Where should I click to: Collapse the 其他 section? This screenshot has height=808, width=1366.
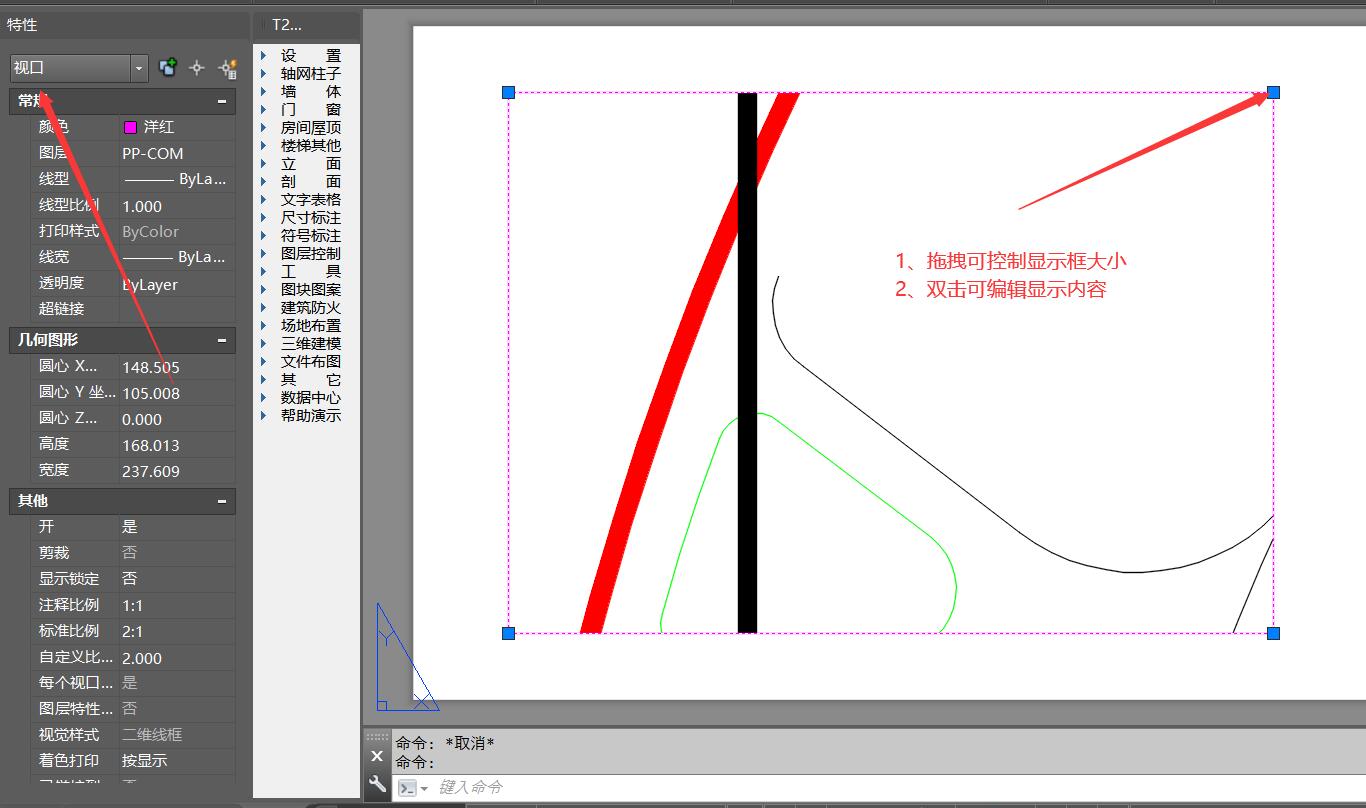222,501
